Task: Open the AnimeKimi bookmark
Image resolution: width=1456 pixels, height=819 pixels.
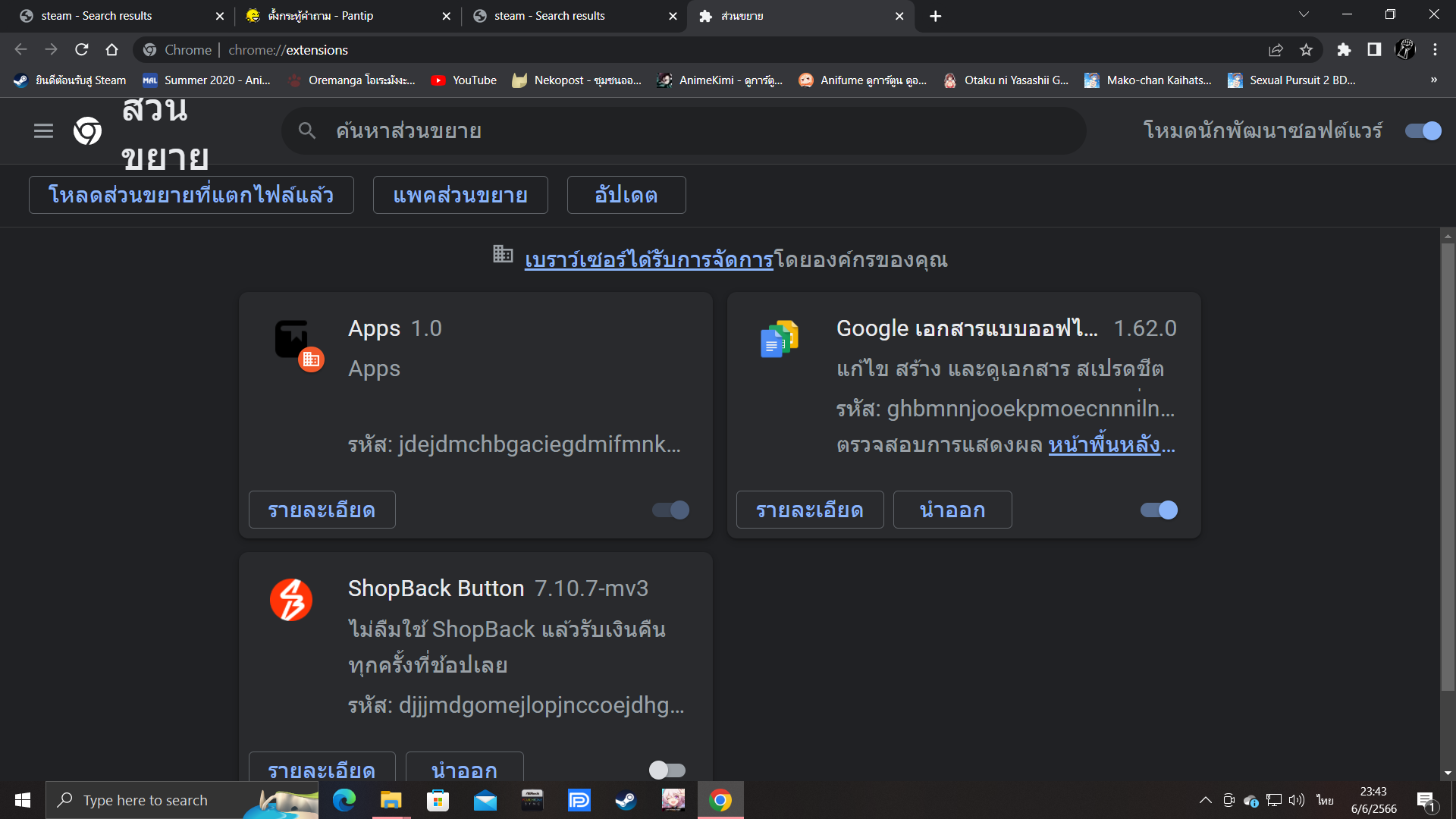Action: pos(720,80)
